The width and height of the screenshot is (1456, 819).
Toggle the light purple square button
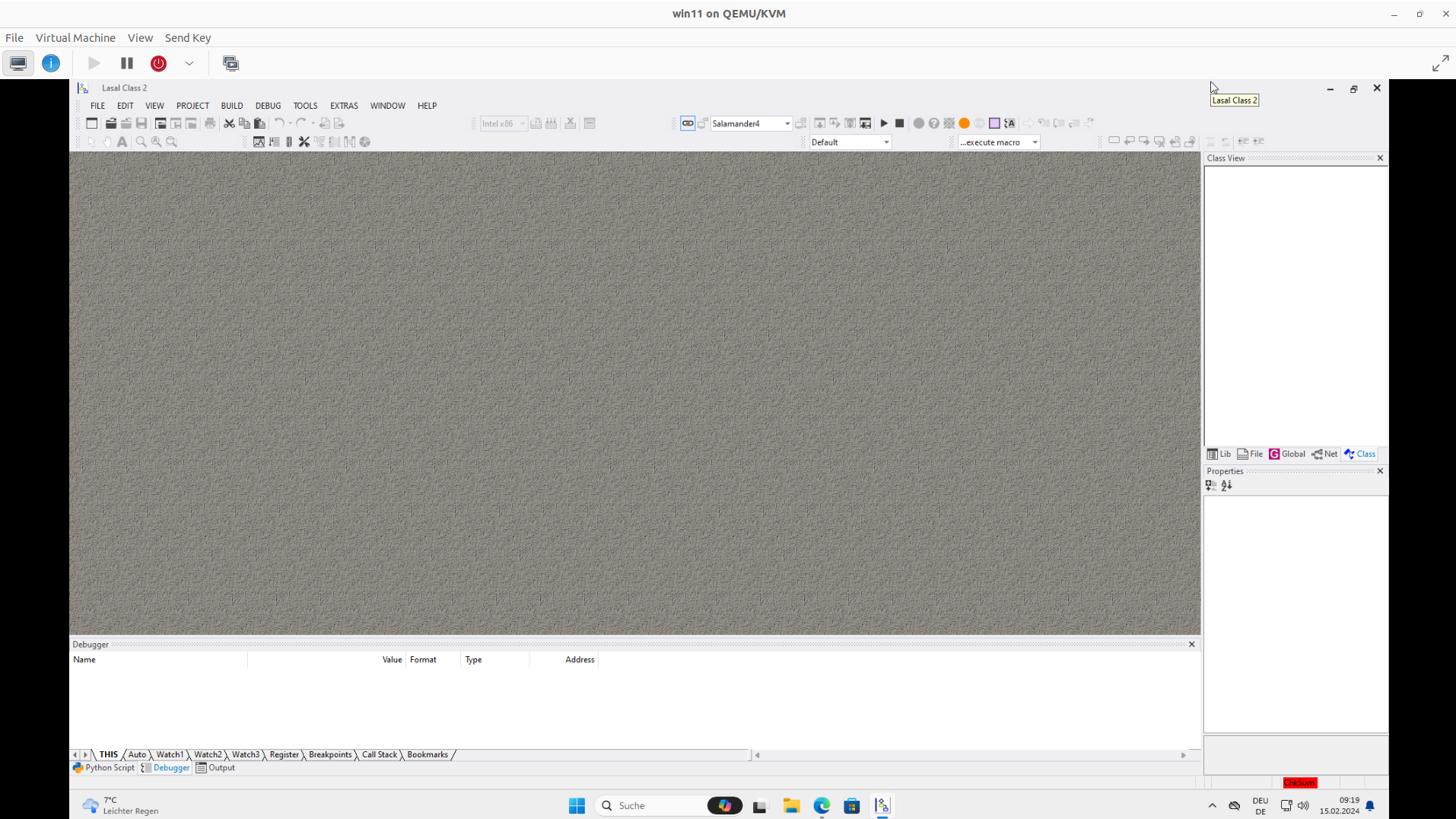994,123
